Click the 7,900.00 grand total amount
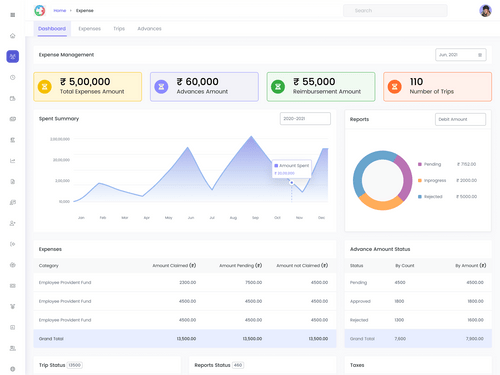500x375 pixels. coord(475,339)
